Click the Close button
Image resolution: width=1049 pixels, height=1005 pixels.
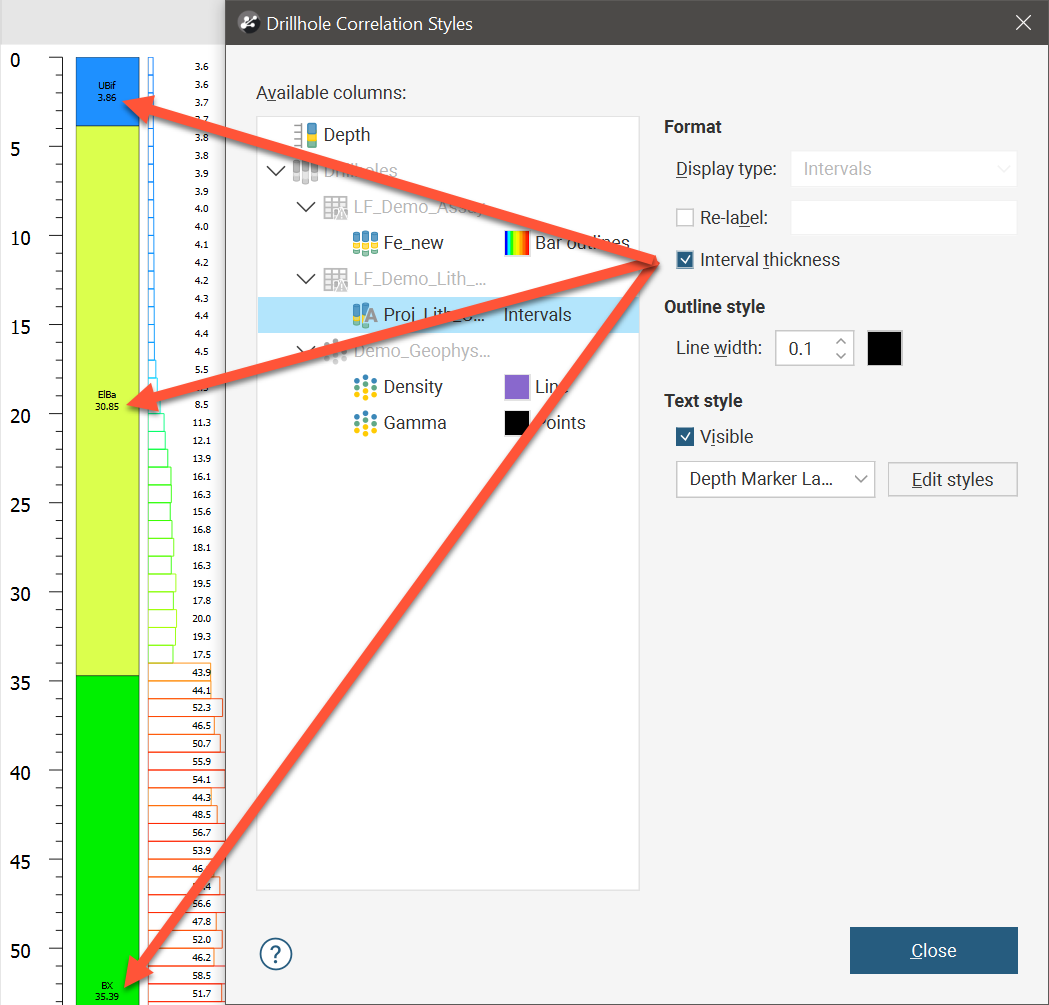click(x=933, y=950)
